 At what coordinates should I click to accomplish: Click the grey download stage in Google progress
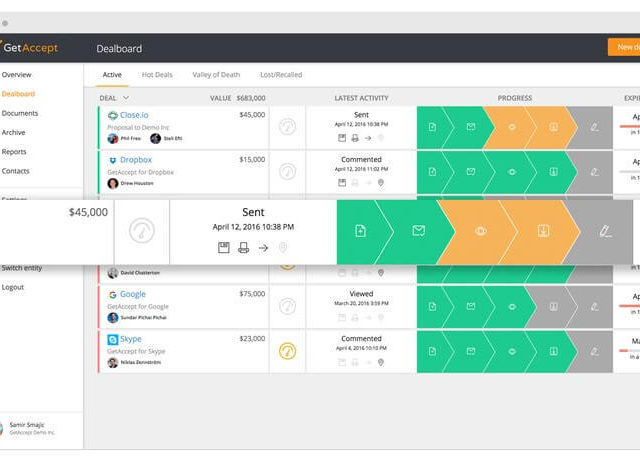(x=553, y=306)
